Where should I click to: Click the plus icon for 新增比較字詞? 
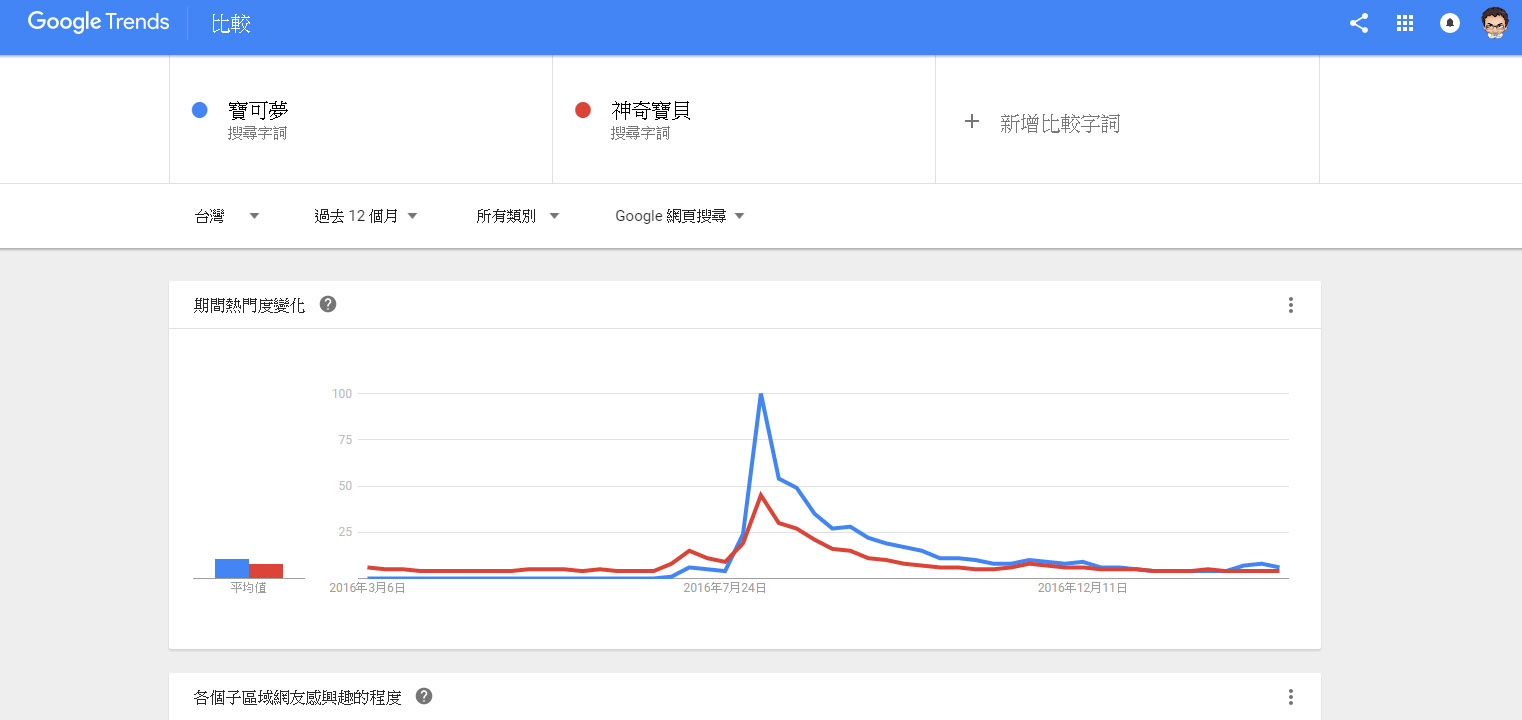click(971, 122)
